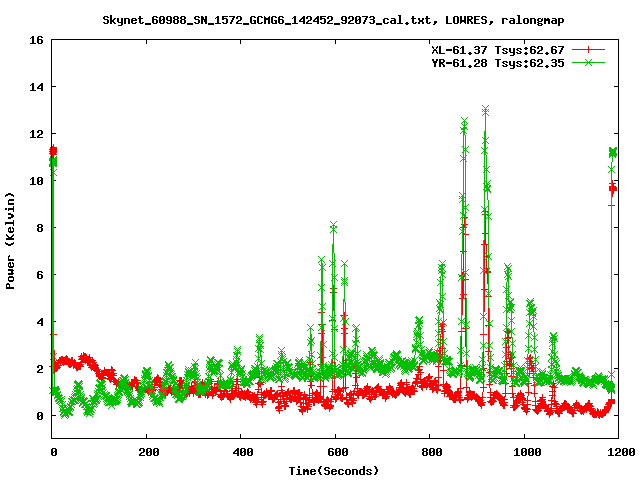
Task: Click the green line sample in legend
Action: [x=590, y=62]
